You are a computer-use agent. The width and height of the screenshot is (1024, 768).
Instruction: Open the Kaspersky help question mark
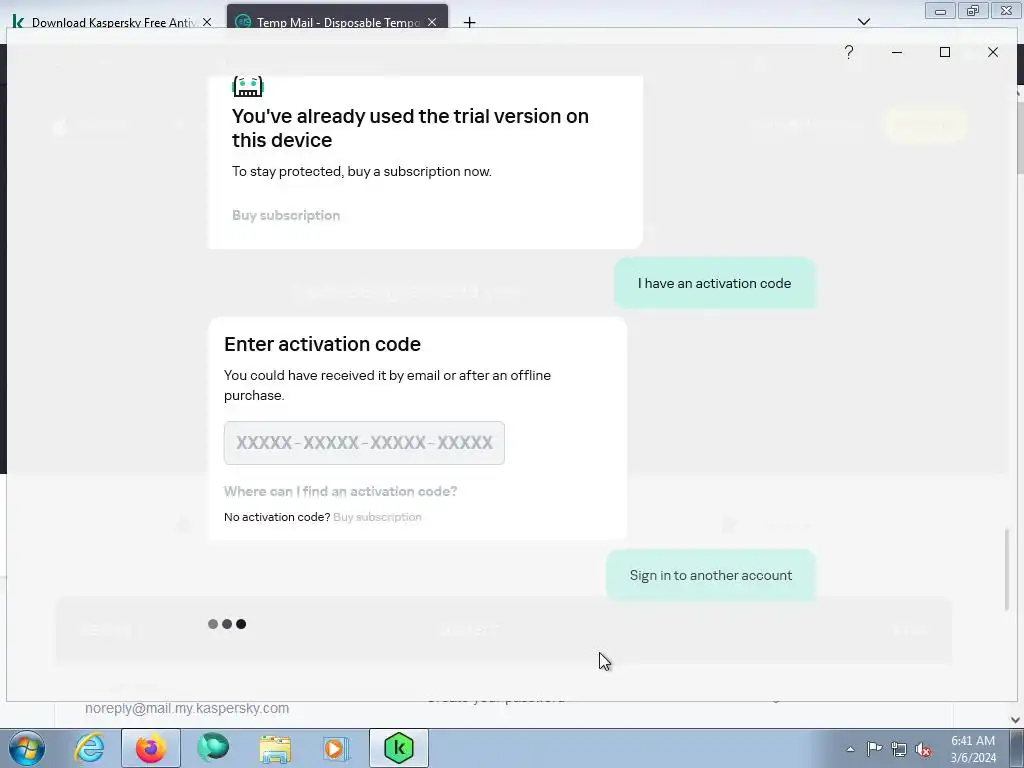pyautogui.click(x=848, y=52)
